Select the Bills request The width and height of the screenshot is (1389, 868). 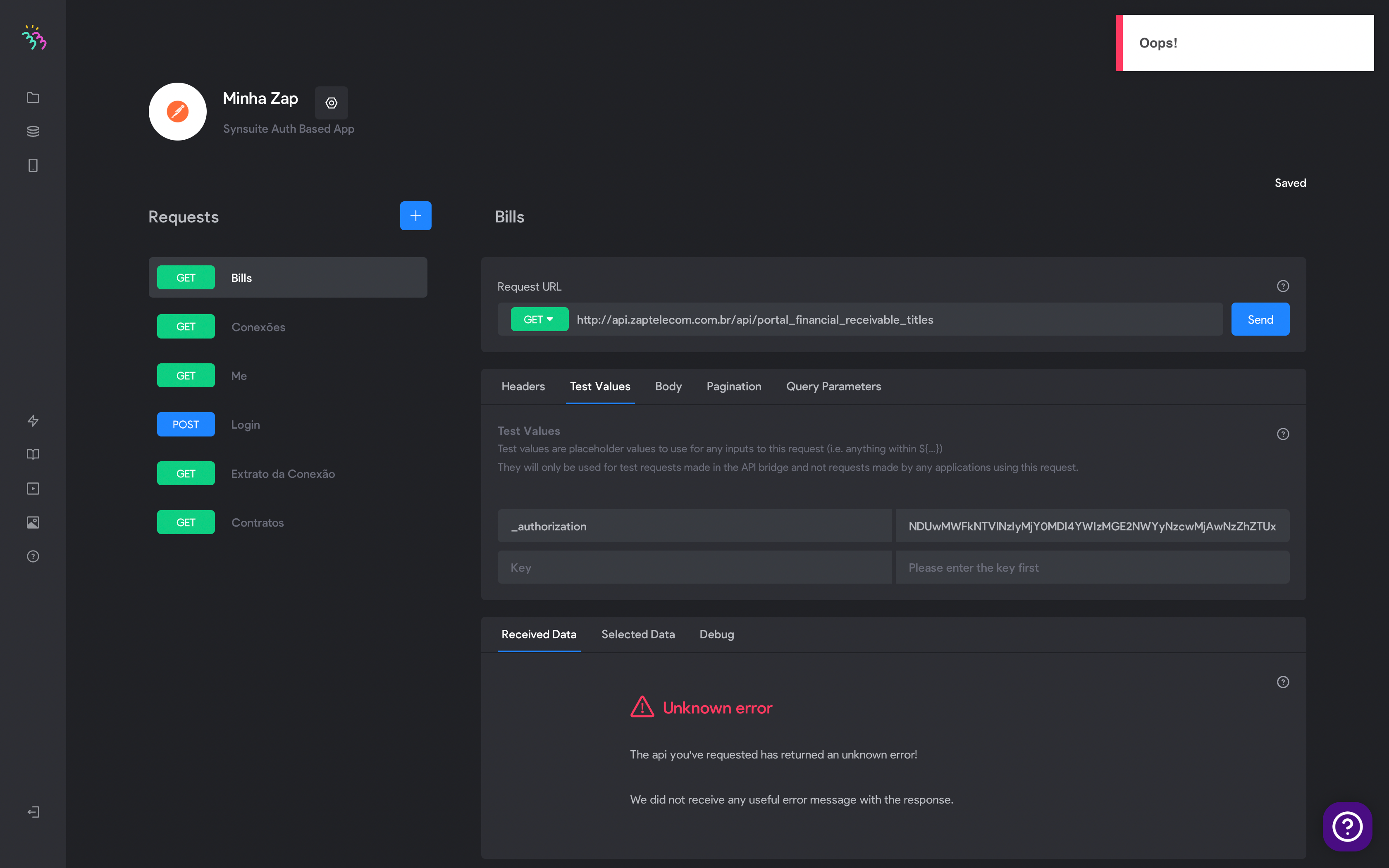(288, 277)
